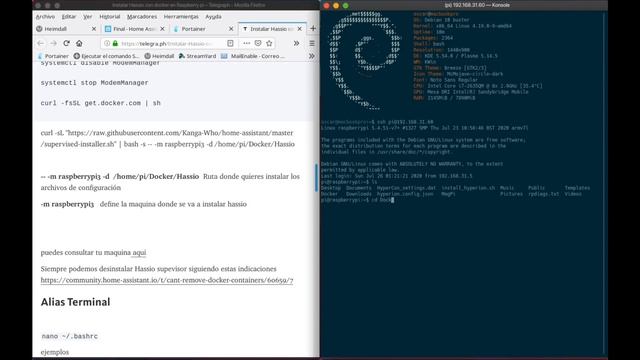Open the Herramientas menu
Screen dimensions: 640x360
point(181,17)
